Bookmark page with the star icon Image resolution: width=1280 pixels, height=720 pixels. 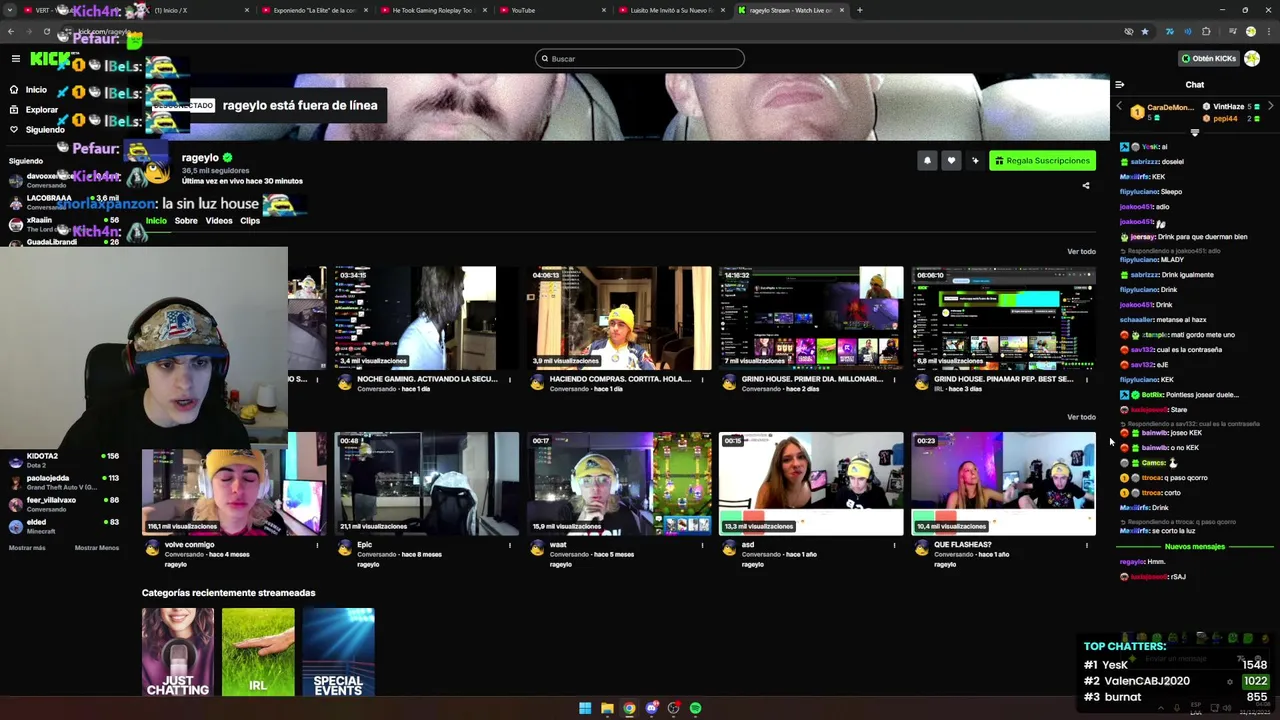1145,32
